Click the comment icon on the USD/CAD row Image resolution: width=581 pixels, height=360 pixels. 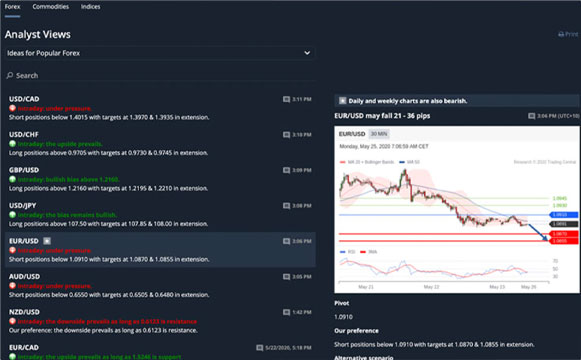(286, 99)
